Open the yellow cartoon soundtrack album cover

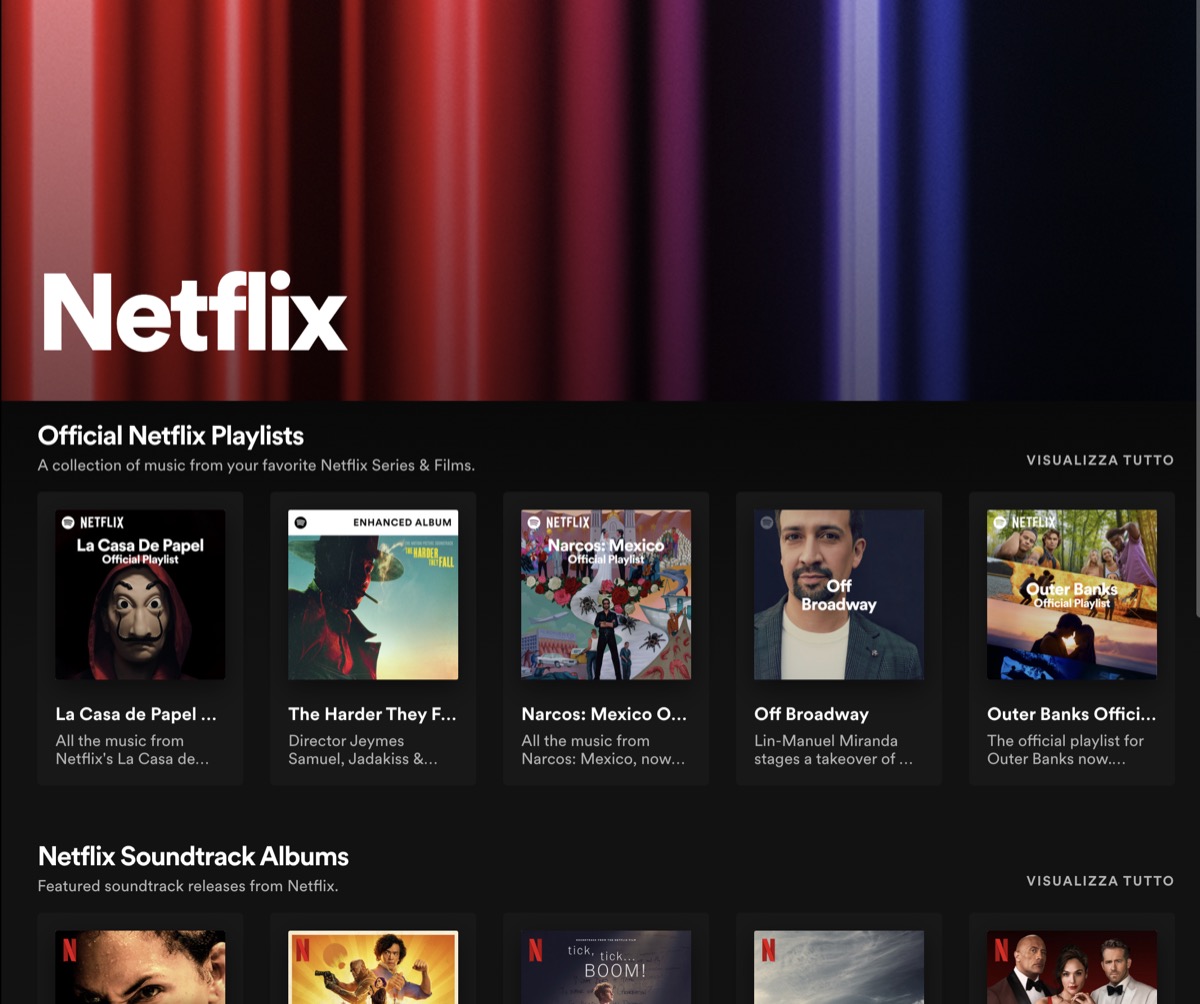pyautogui.click(x=373, y=967)
